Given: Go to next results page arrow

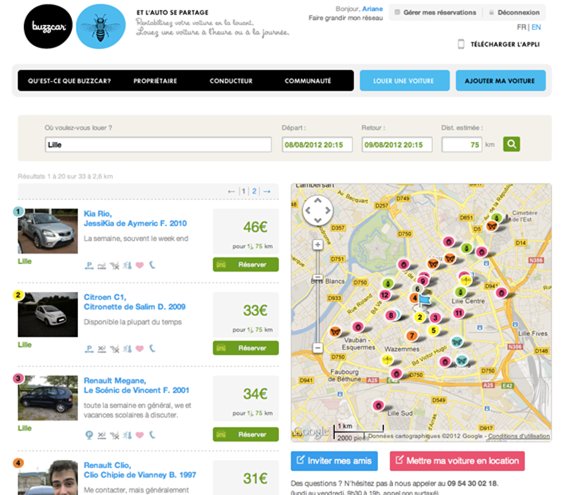Looking at the screenshot, I should (267, 191).
